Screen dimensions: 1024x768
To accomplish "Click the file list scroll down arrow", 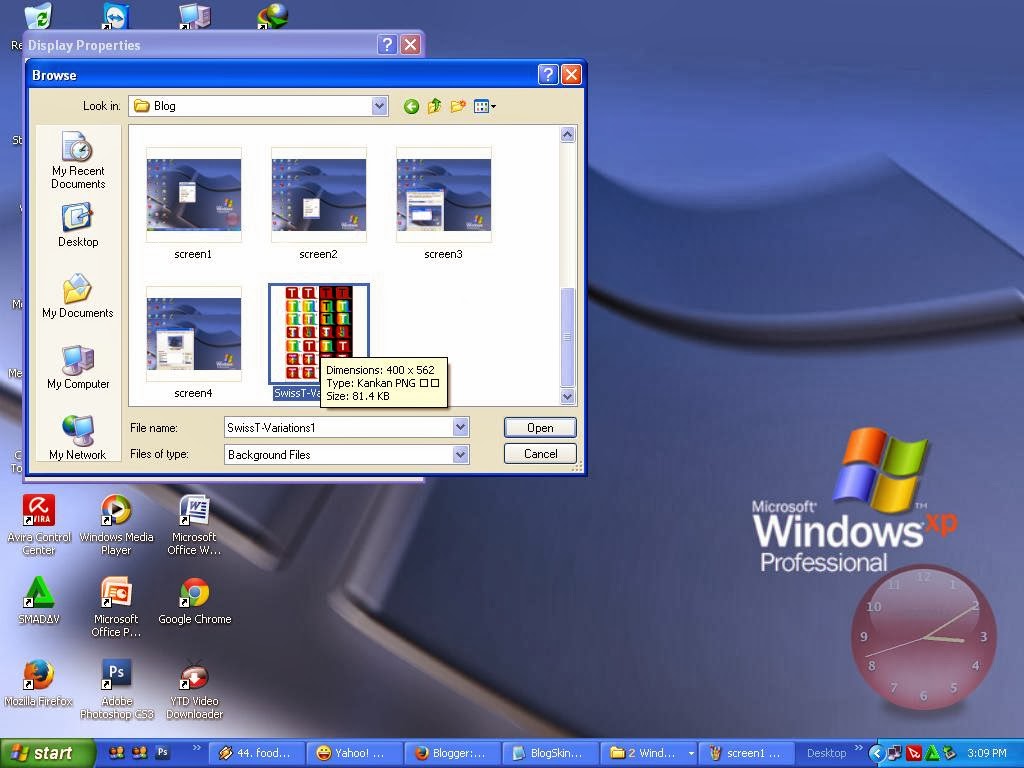I will click(x=568, y=396).
